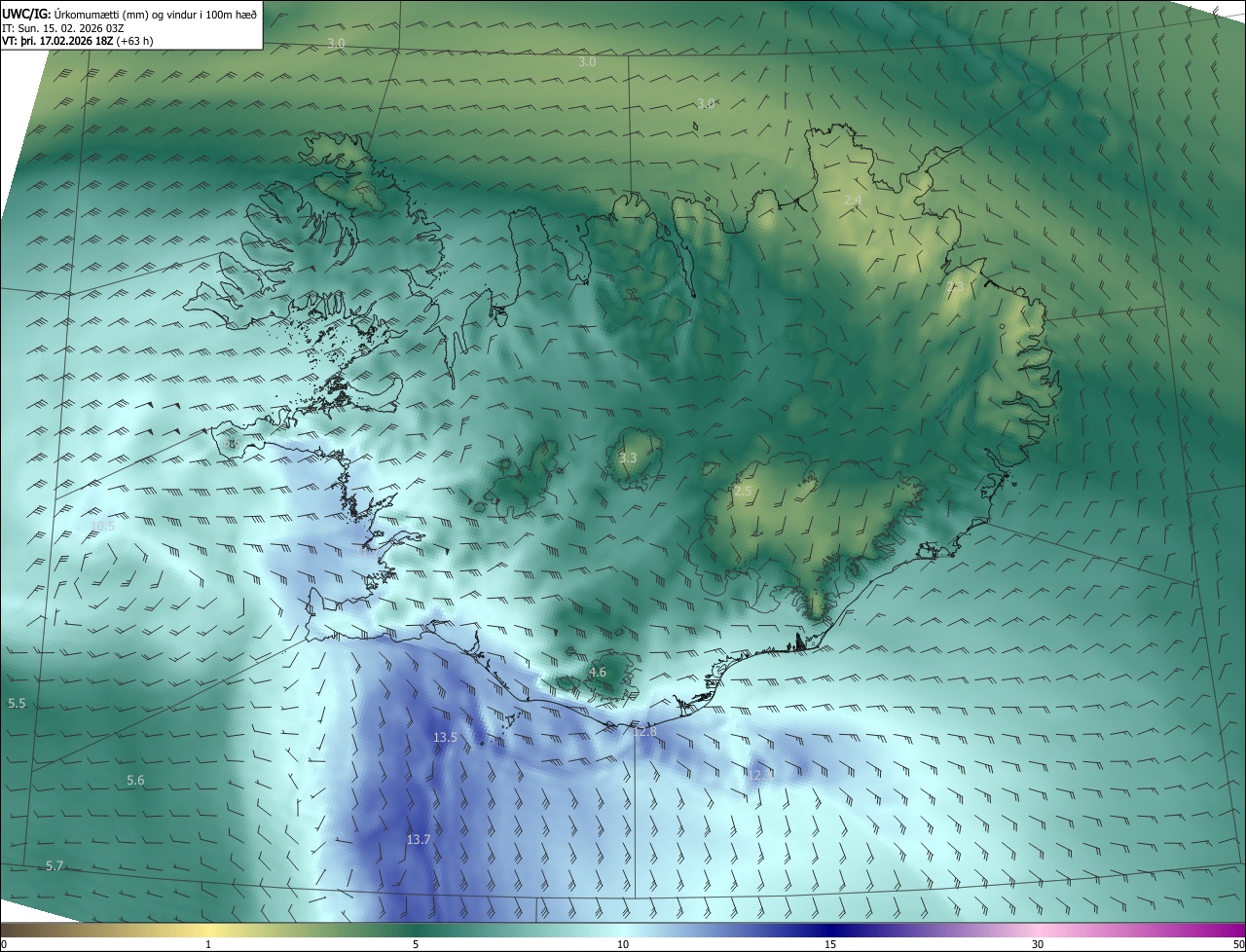
Task: Click the 4.6 value label
Action: click(598, 673)
